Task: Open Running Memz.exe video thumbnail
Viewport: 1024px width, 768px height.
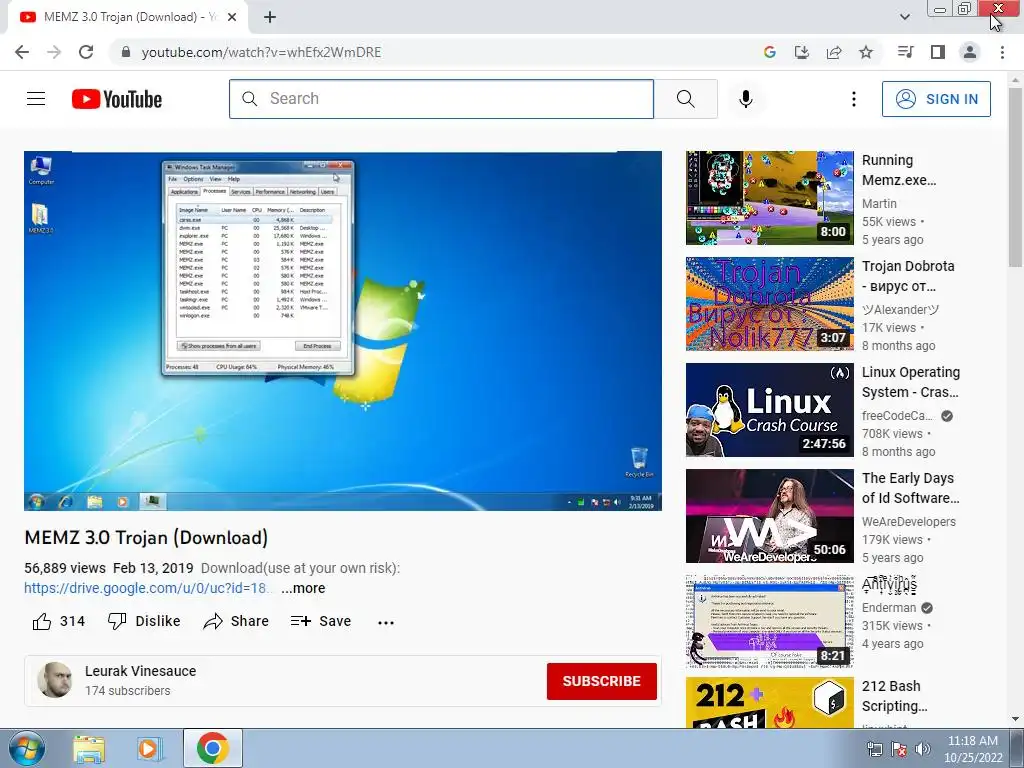Action: (769, 198)
